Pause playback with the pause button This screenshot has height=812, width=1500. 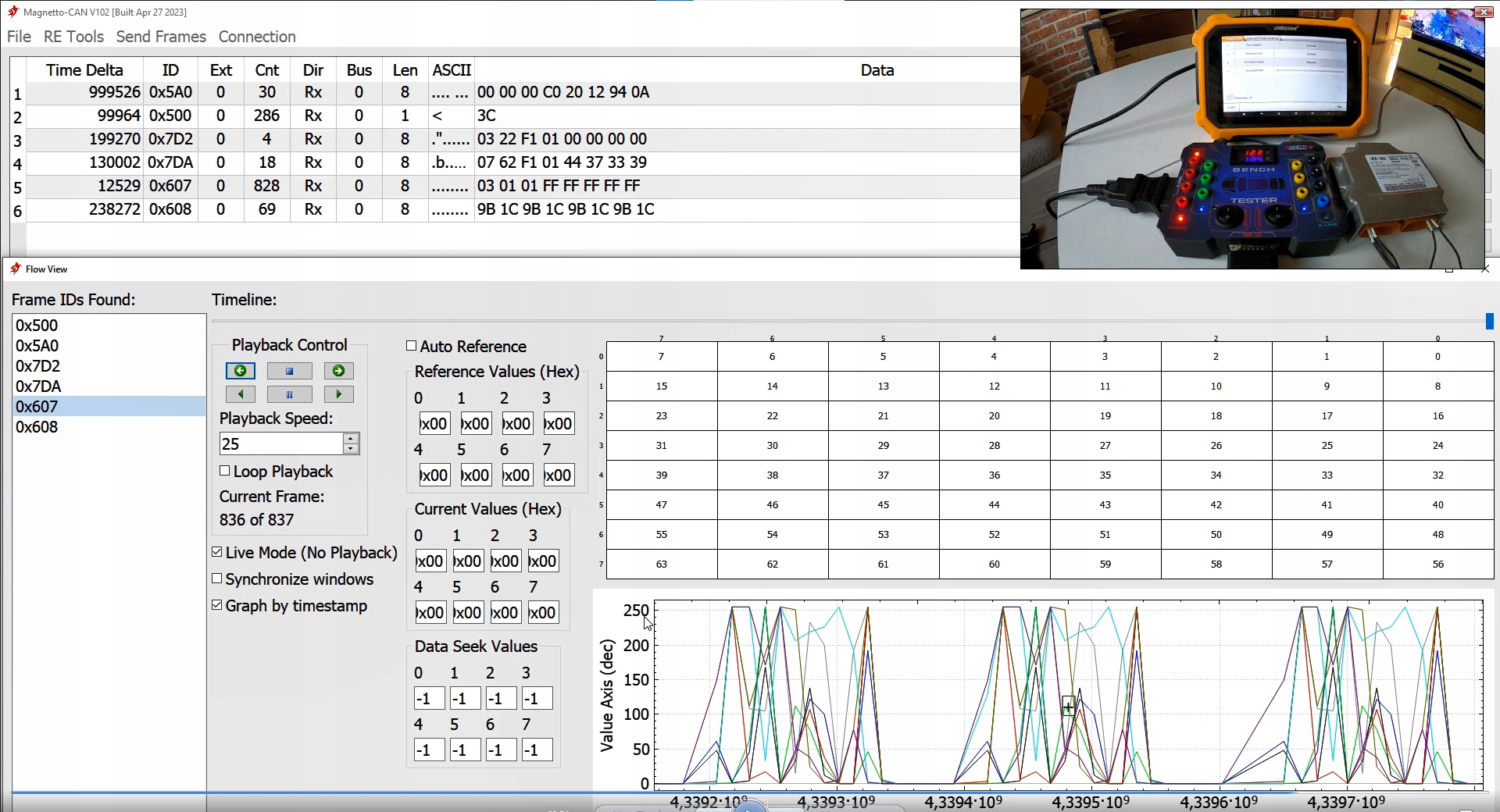[289, 394]
